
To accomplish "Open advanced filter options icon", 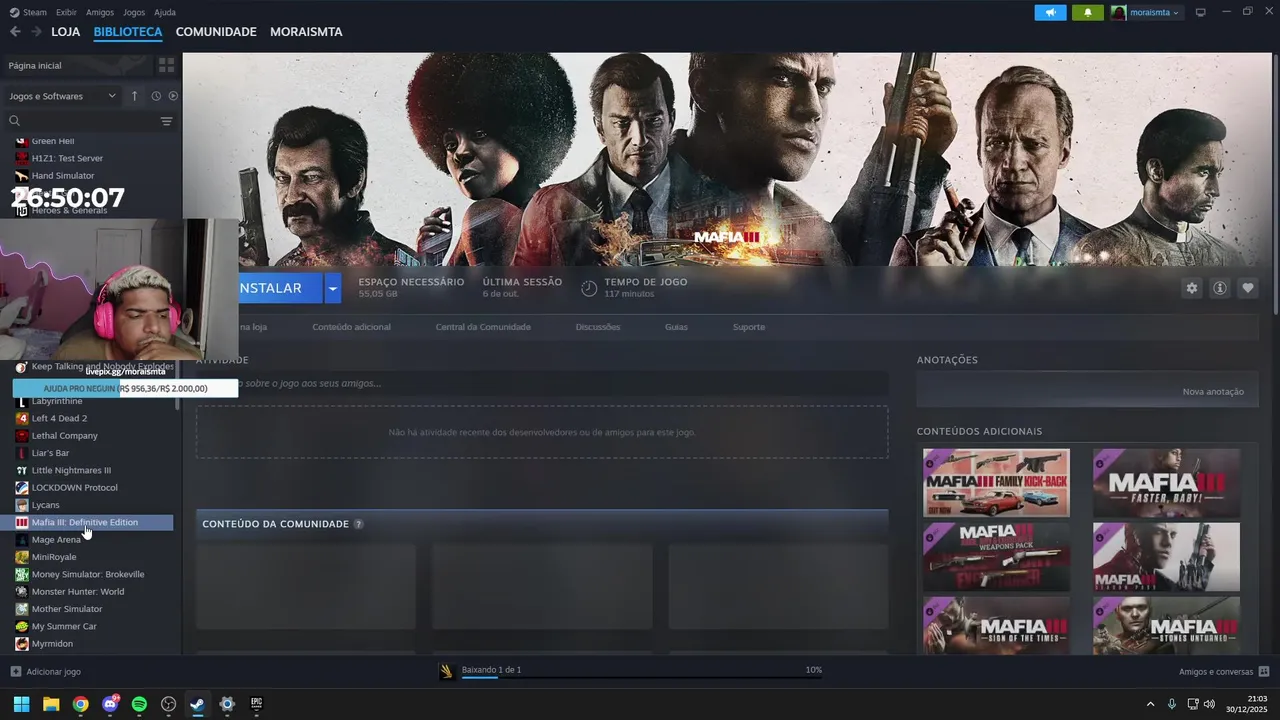I will click(x=166, y=121).
